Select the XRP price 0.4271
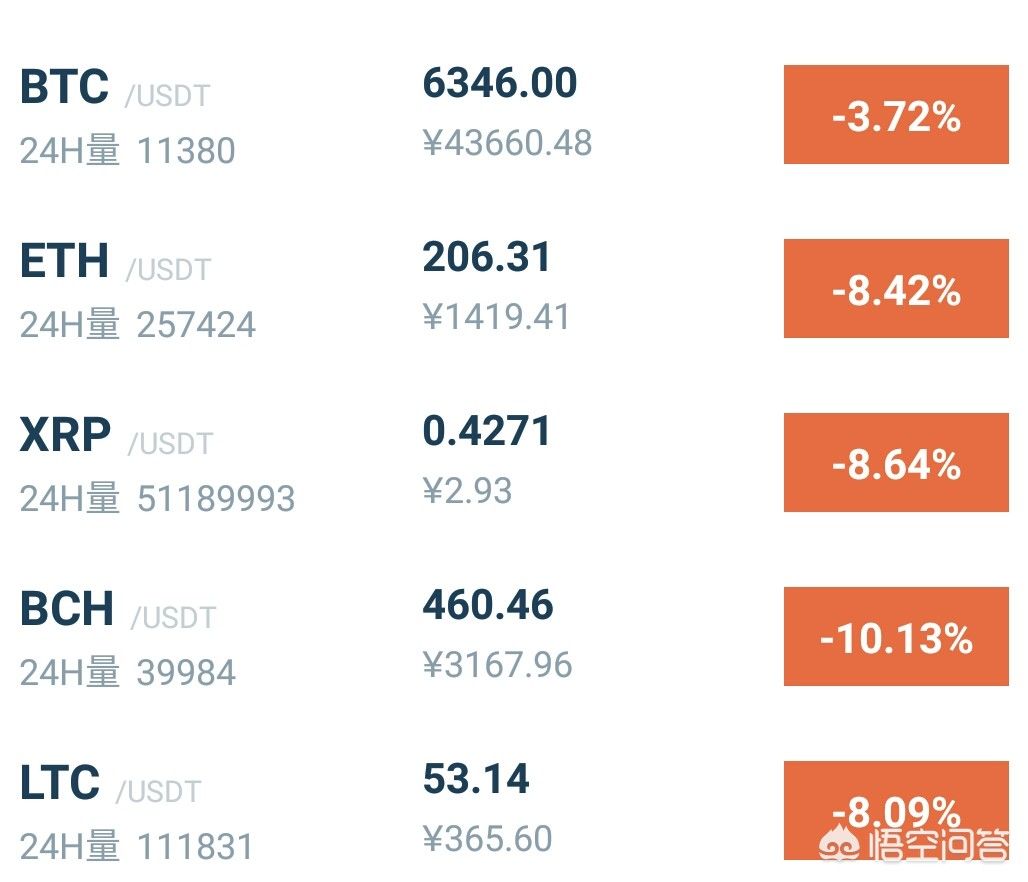 click(487, 432)
